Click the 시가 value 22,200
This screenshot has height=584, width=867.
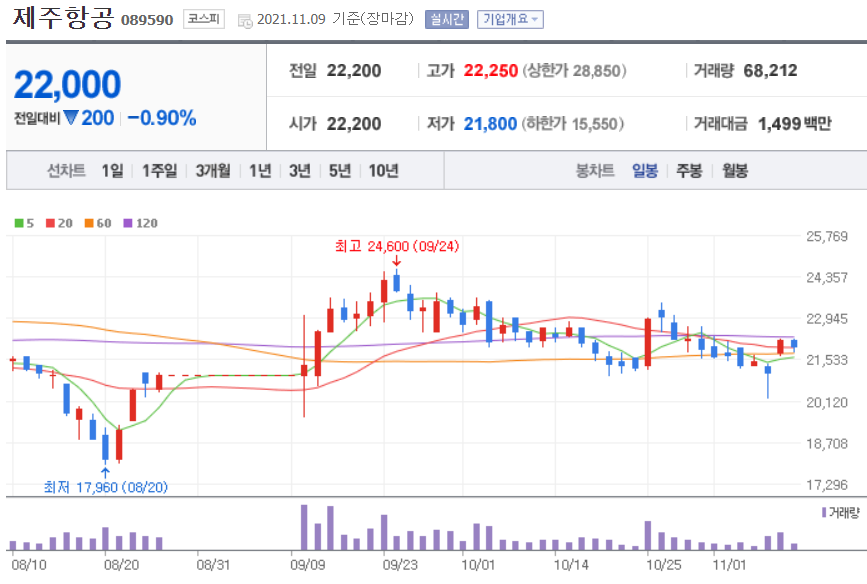coord(354,124)
